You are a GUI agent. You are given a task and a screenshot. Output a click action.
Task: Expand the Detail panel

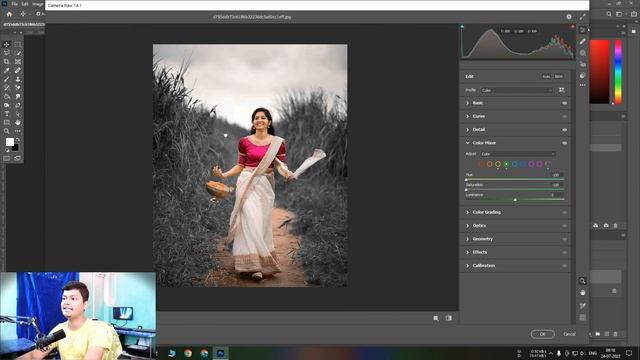point(468,130)
